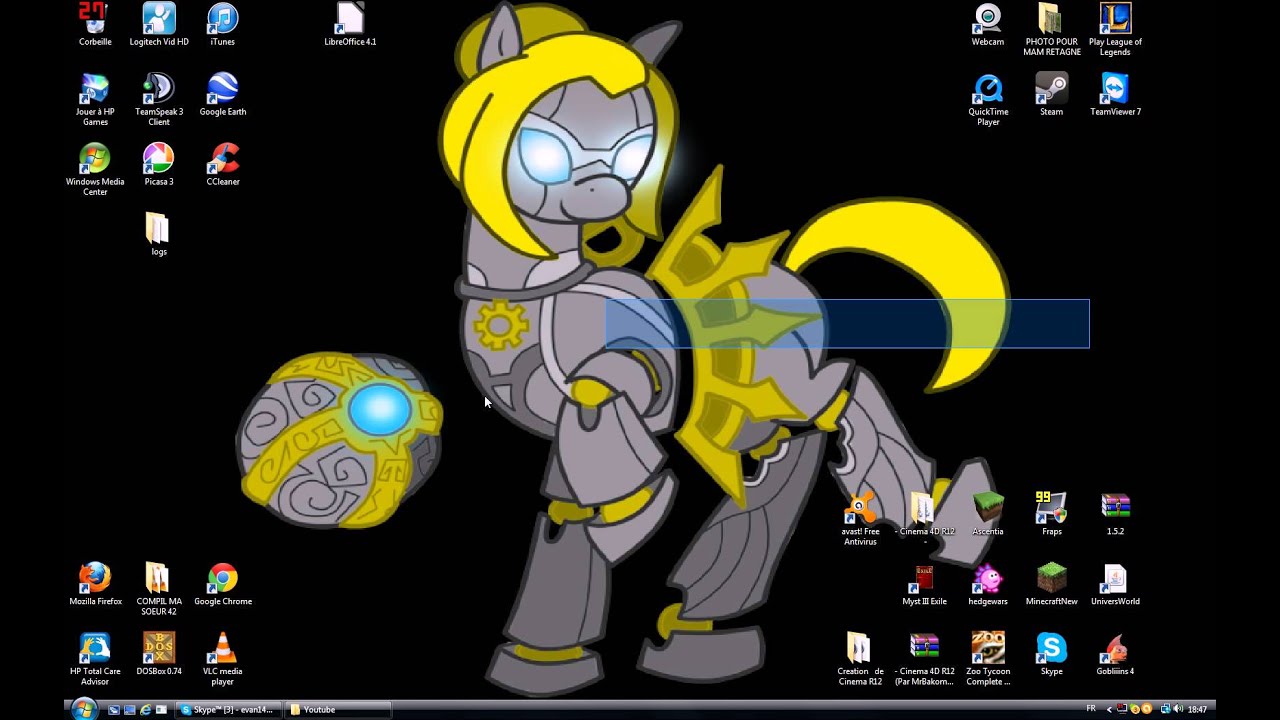Launch TeamSpeak 3 Client
Image resolution: width=1280 pixels, height=720 pixels.
(x=159, y=100)
